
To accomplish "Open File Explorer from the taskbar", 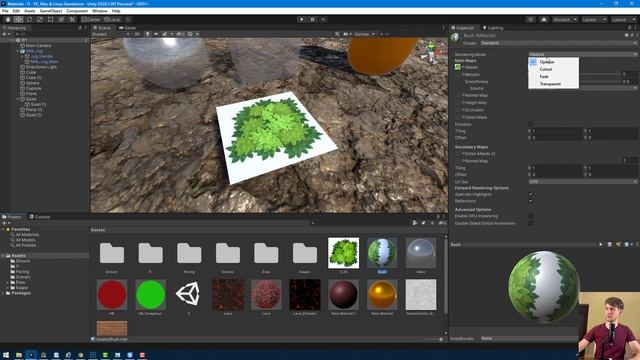I will 18,355.
